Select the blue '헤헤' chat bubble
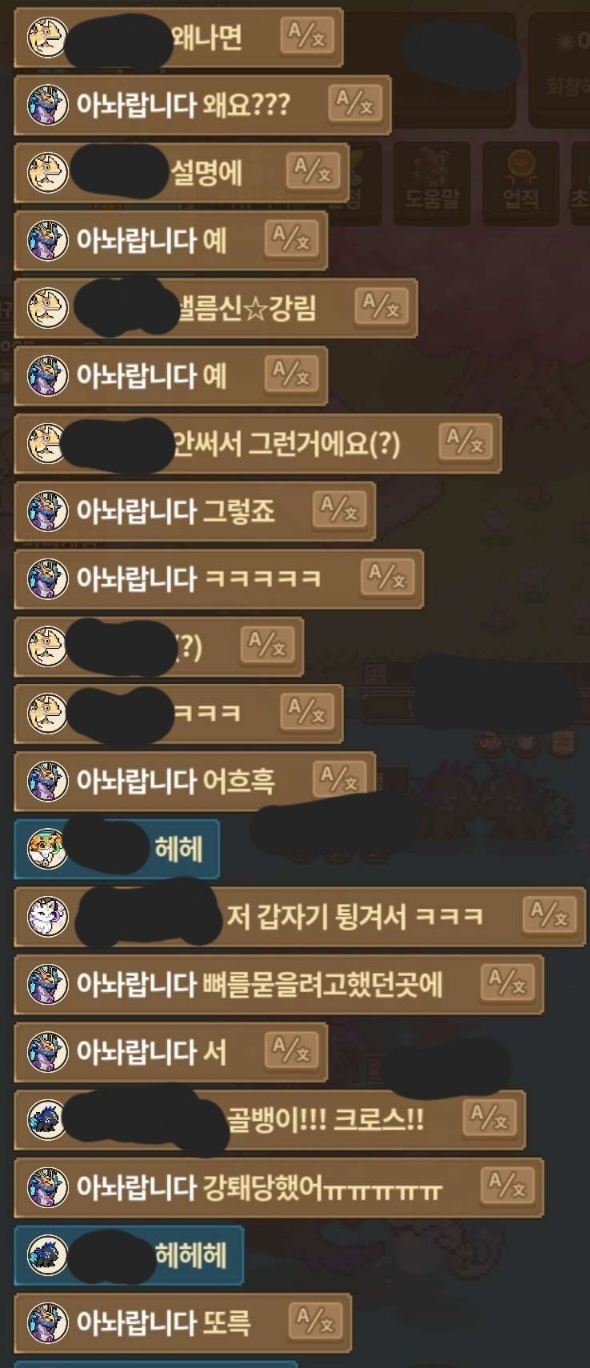This screenshot has height=1368, width=590. (x=117, y=848)
